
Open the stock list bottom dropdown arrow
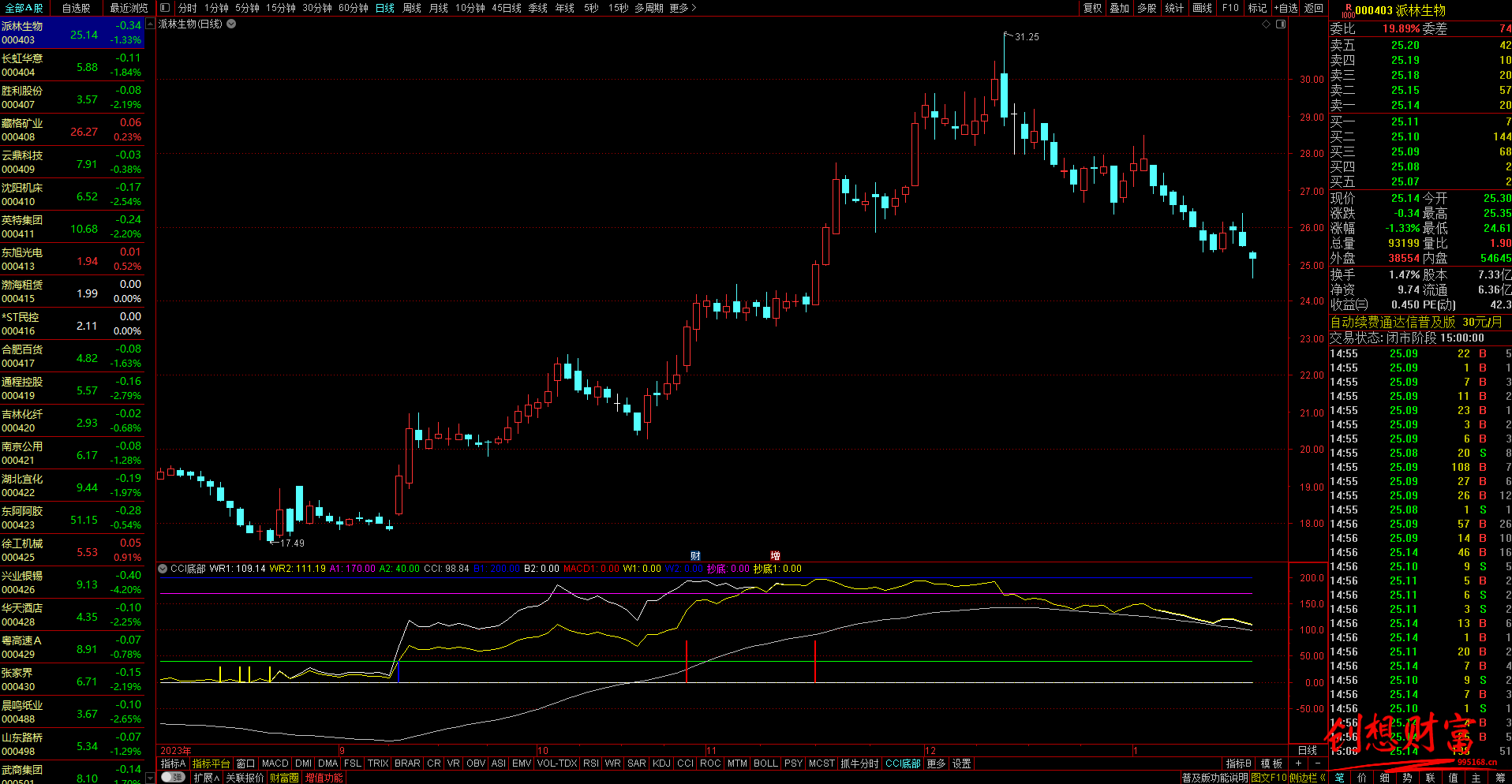coord(150,778)
